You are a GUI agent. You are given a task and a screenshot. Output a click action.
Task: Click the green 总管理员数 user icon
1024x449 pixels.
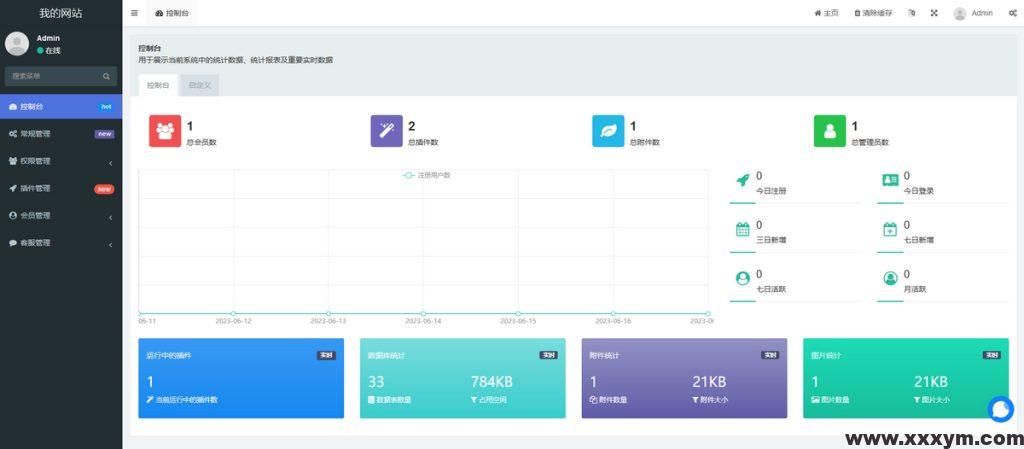pos(829,132)
